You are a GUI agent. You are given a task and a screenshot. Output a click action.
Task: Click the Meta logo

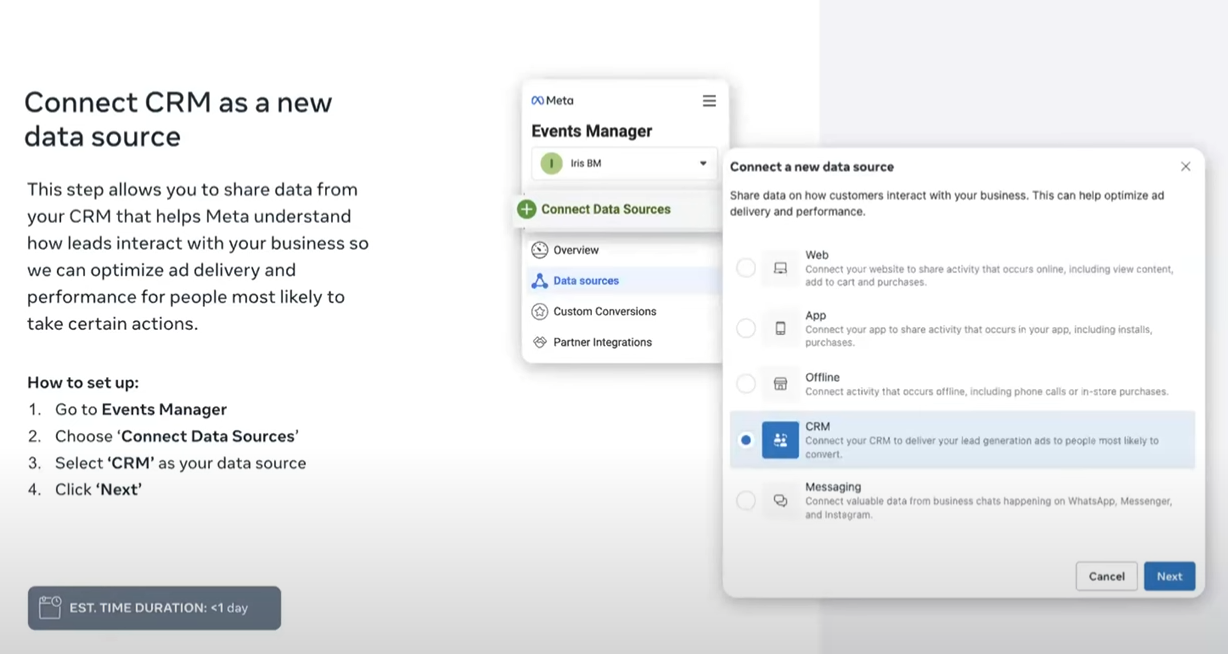pos(552,101)
